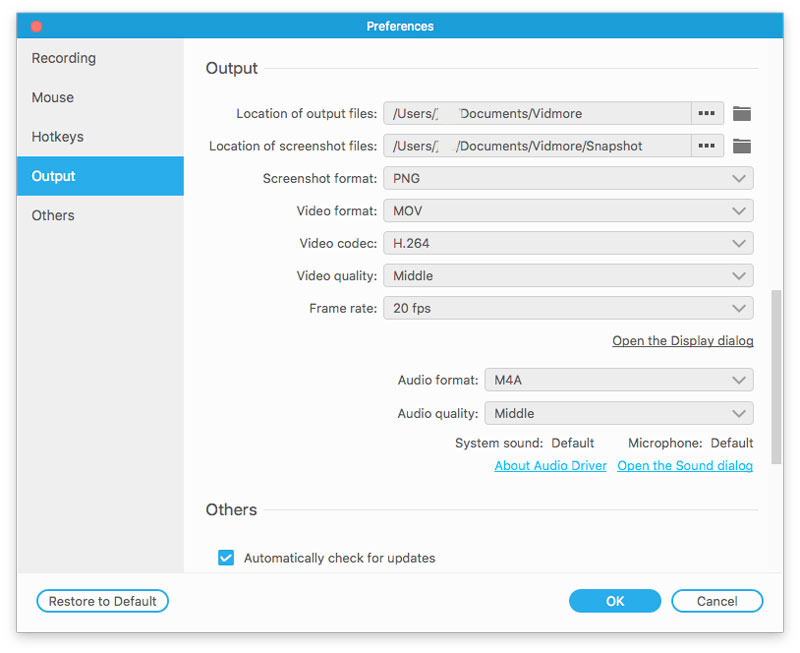Viewport: 800px width, 653px height.
Task: Change Video quality from Middle
Action: tap(568, 276)
